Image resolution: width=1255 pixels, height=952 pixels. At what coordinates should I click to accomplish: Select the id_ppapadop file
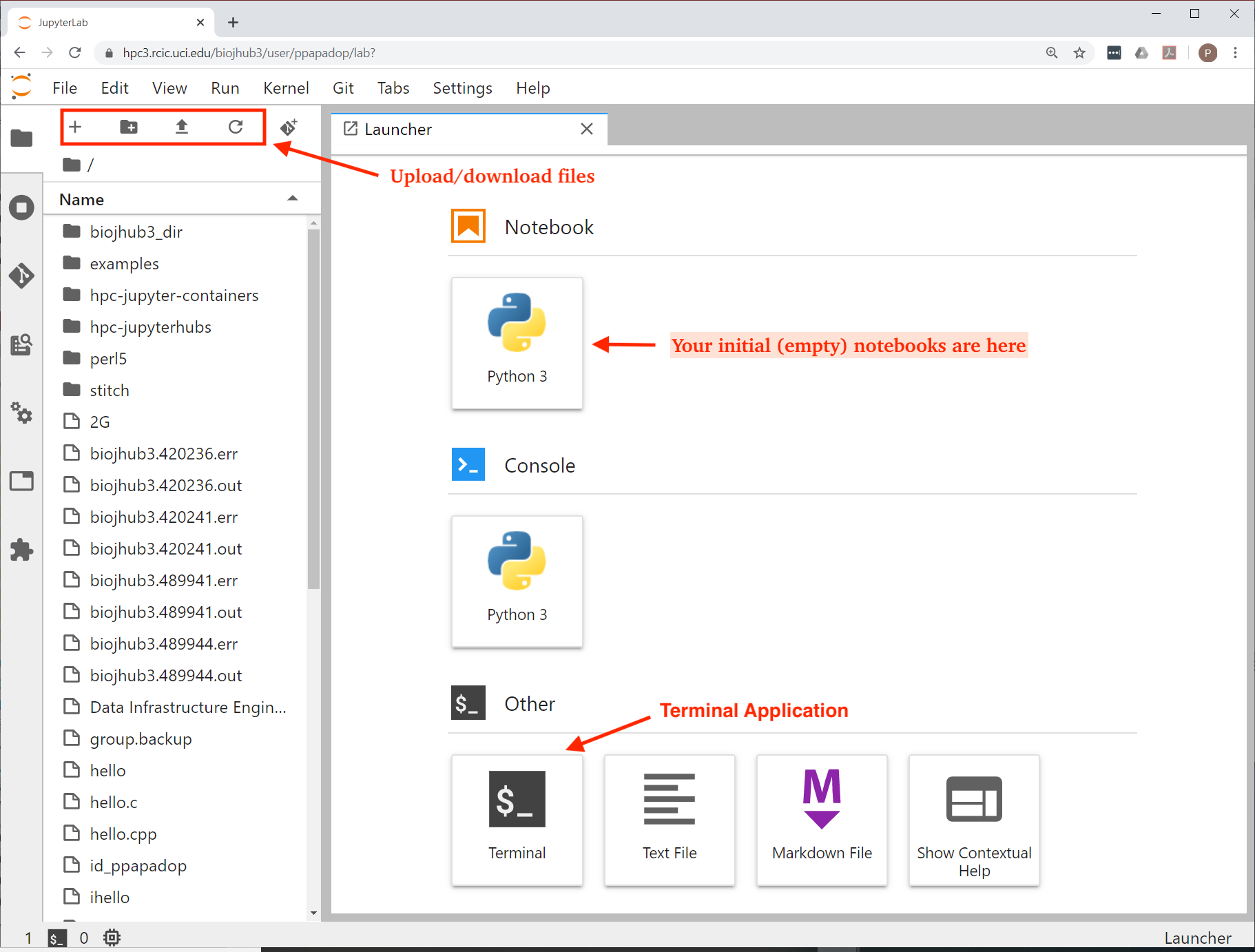pos(175,865)
